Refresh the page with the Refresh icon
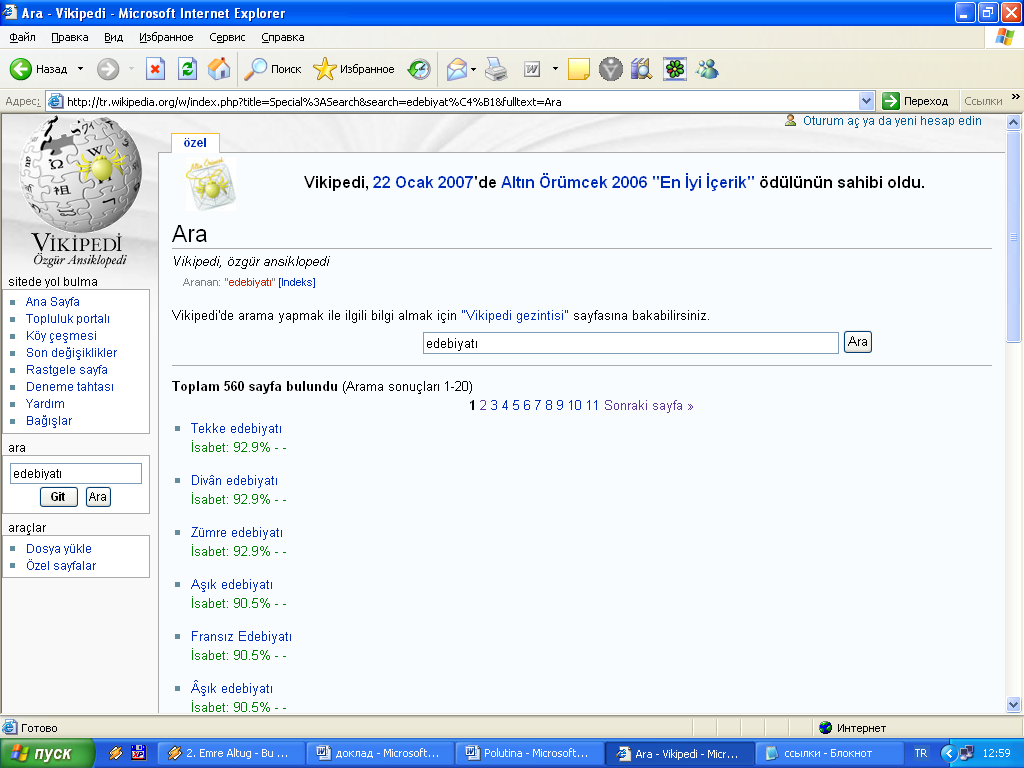 pyautogui.click(x=187, y=69)
